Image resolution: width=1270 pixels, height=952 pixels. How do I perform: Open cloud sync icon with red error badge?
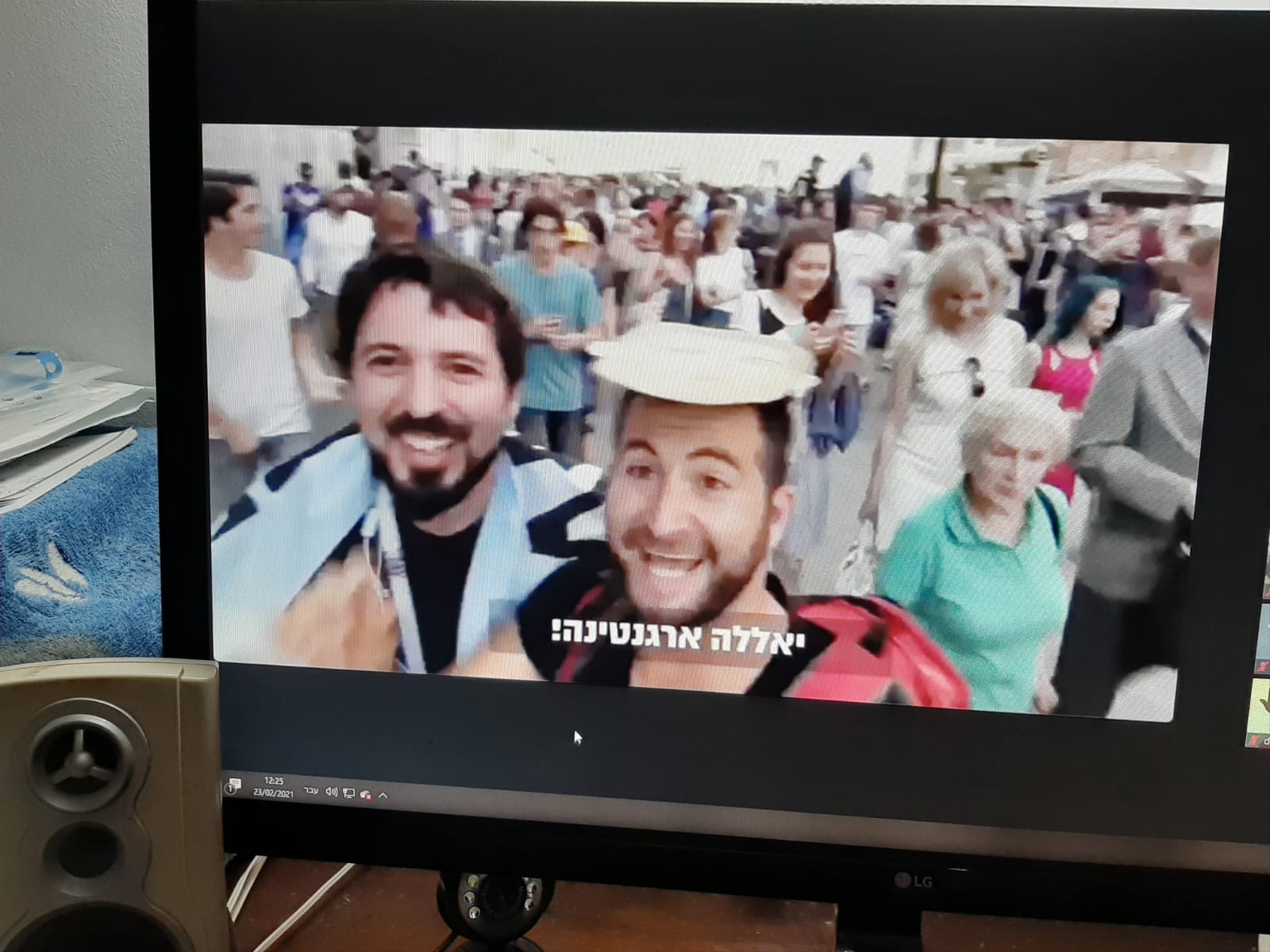tap(365, 793)
